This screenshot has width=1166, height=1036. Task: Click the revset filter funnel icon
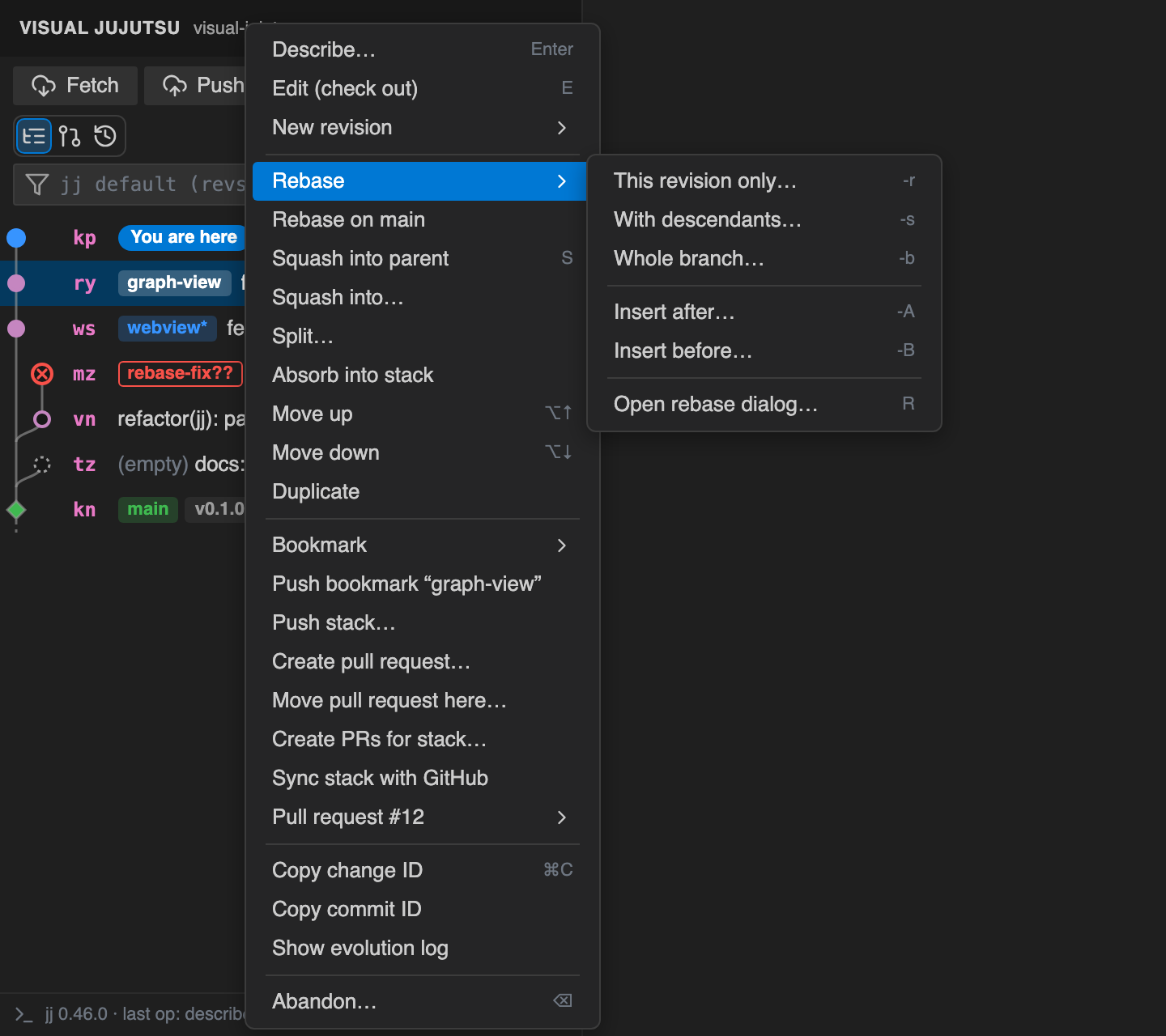coord(36,185)
